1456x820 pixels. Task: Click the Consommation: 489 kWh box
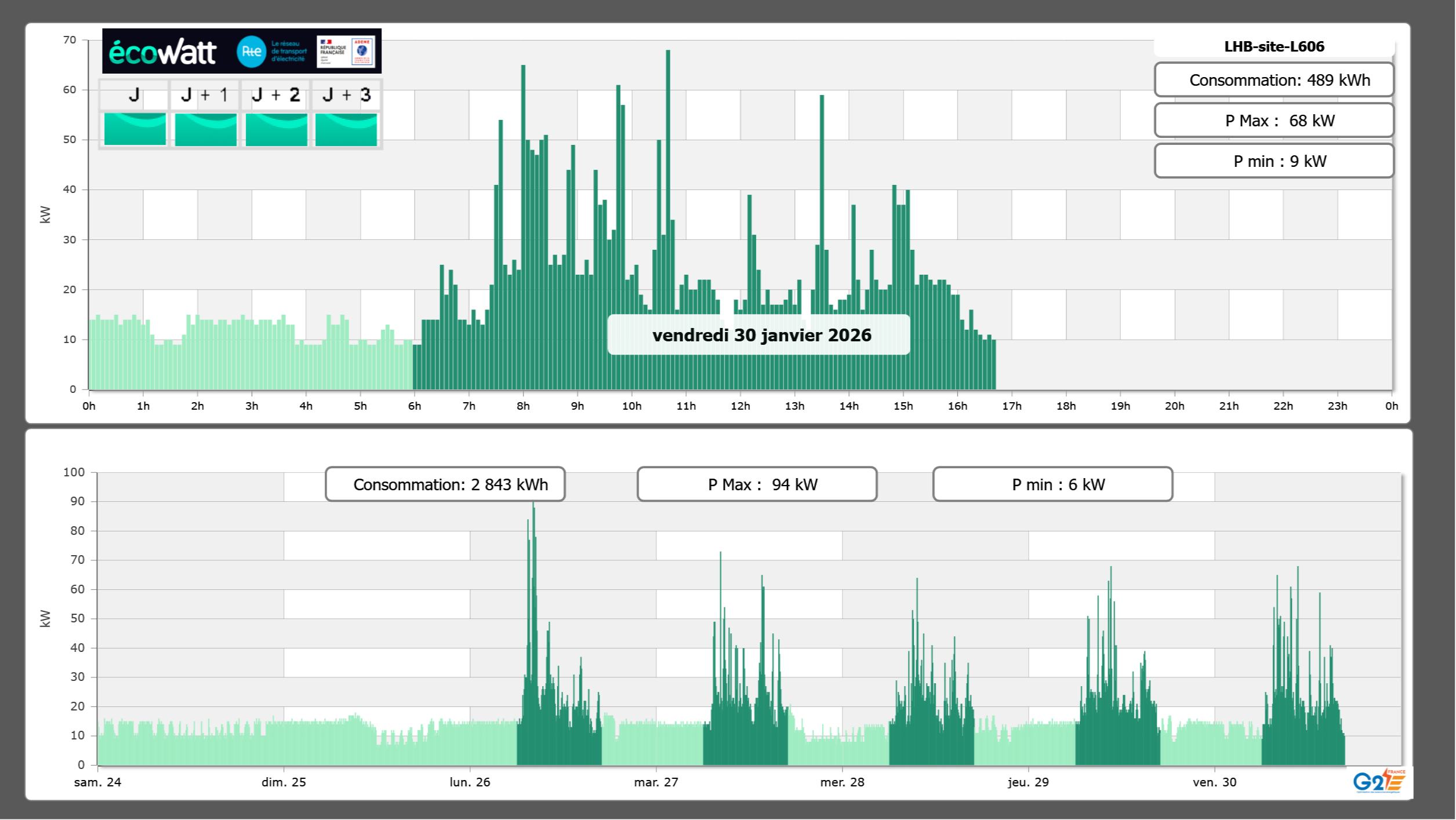coord(1274,80)
